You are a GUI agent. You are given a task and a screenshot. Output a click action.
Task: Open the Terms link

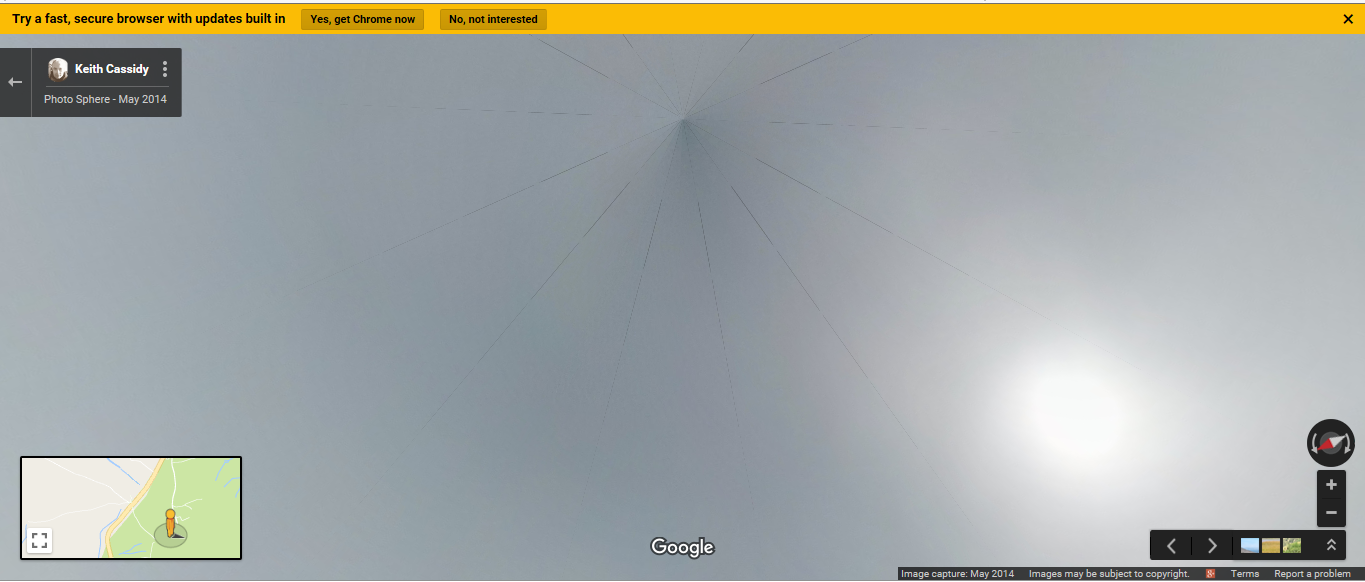(x=1245, y=574)
